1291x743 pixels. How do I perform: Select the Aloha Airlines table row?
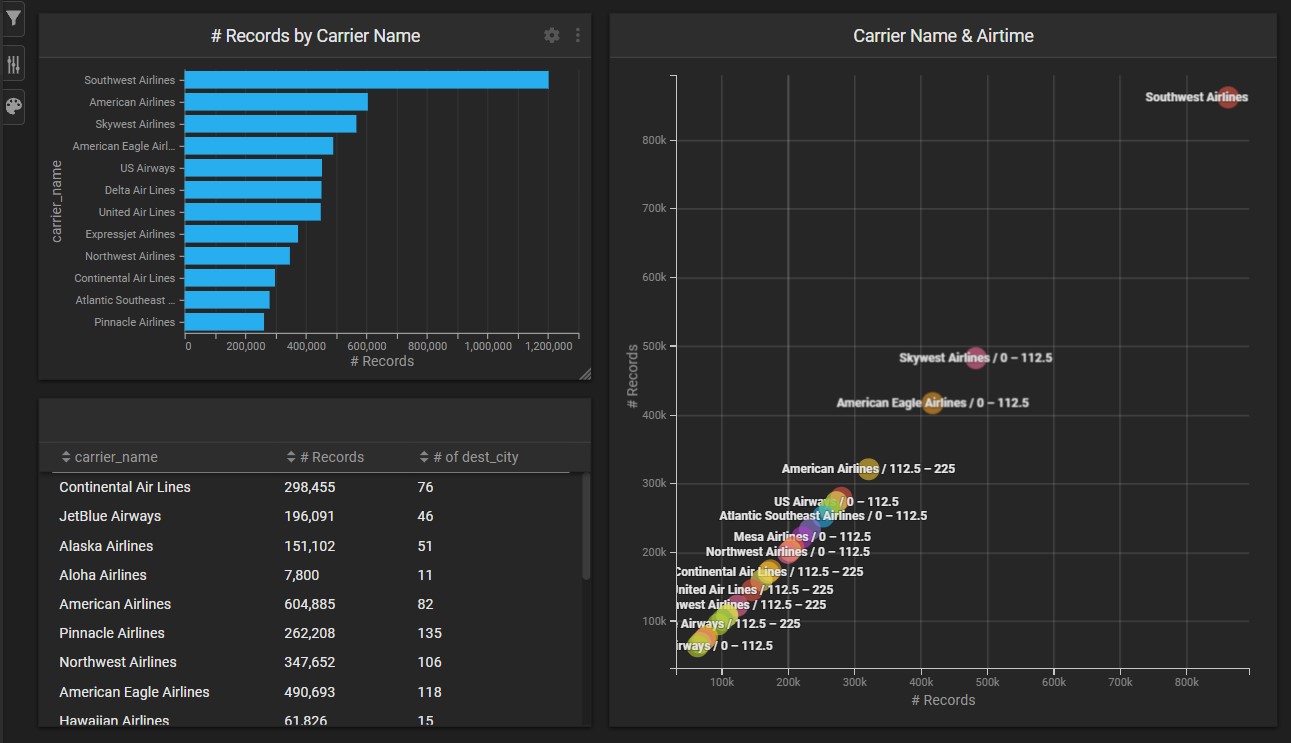pyautogui.click(x=103, y=575)
